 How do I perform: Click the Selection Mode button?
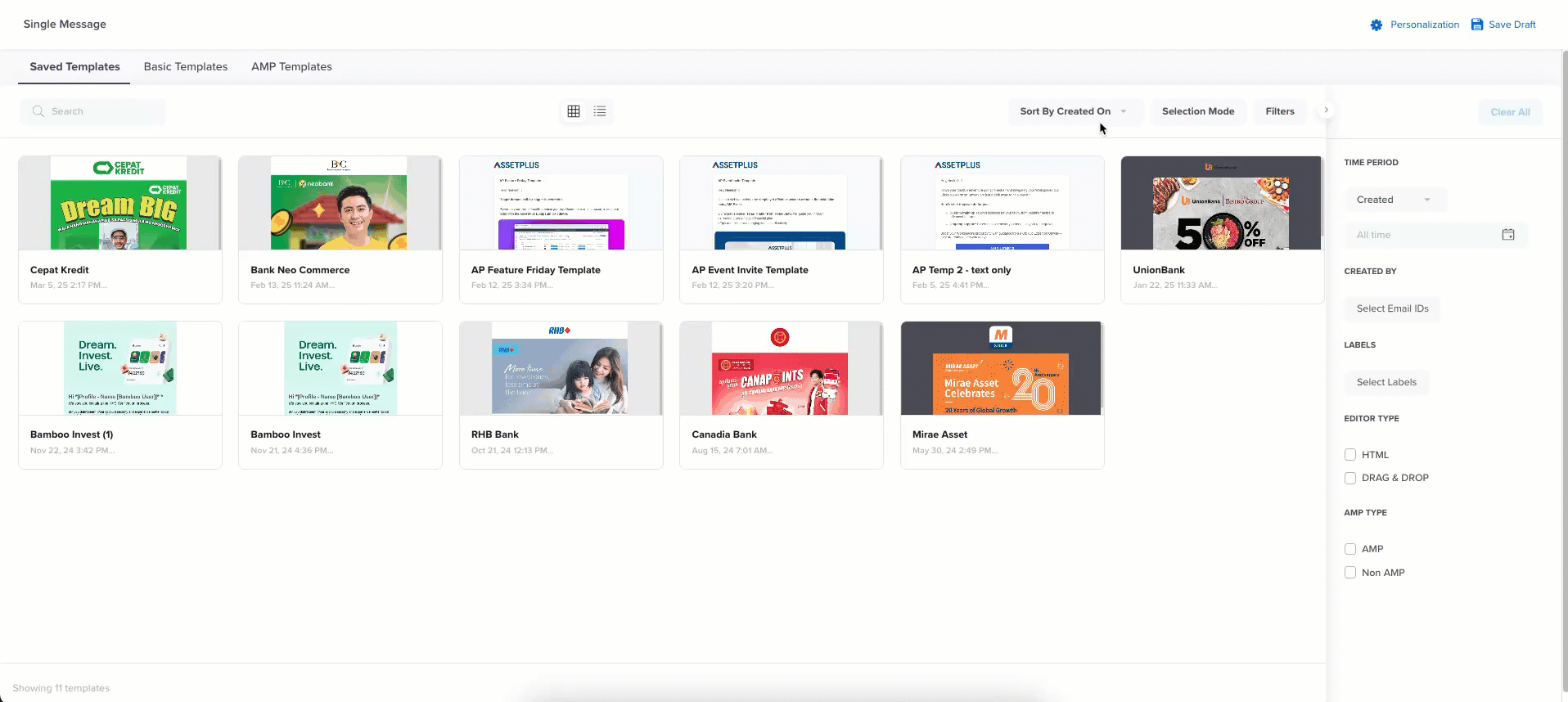[1198, 111]
